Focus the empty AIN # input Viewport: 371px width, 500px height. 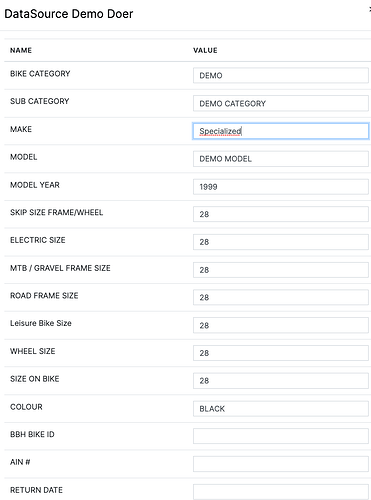281,464
